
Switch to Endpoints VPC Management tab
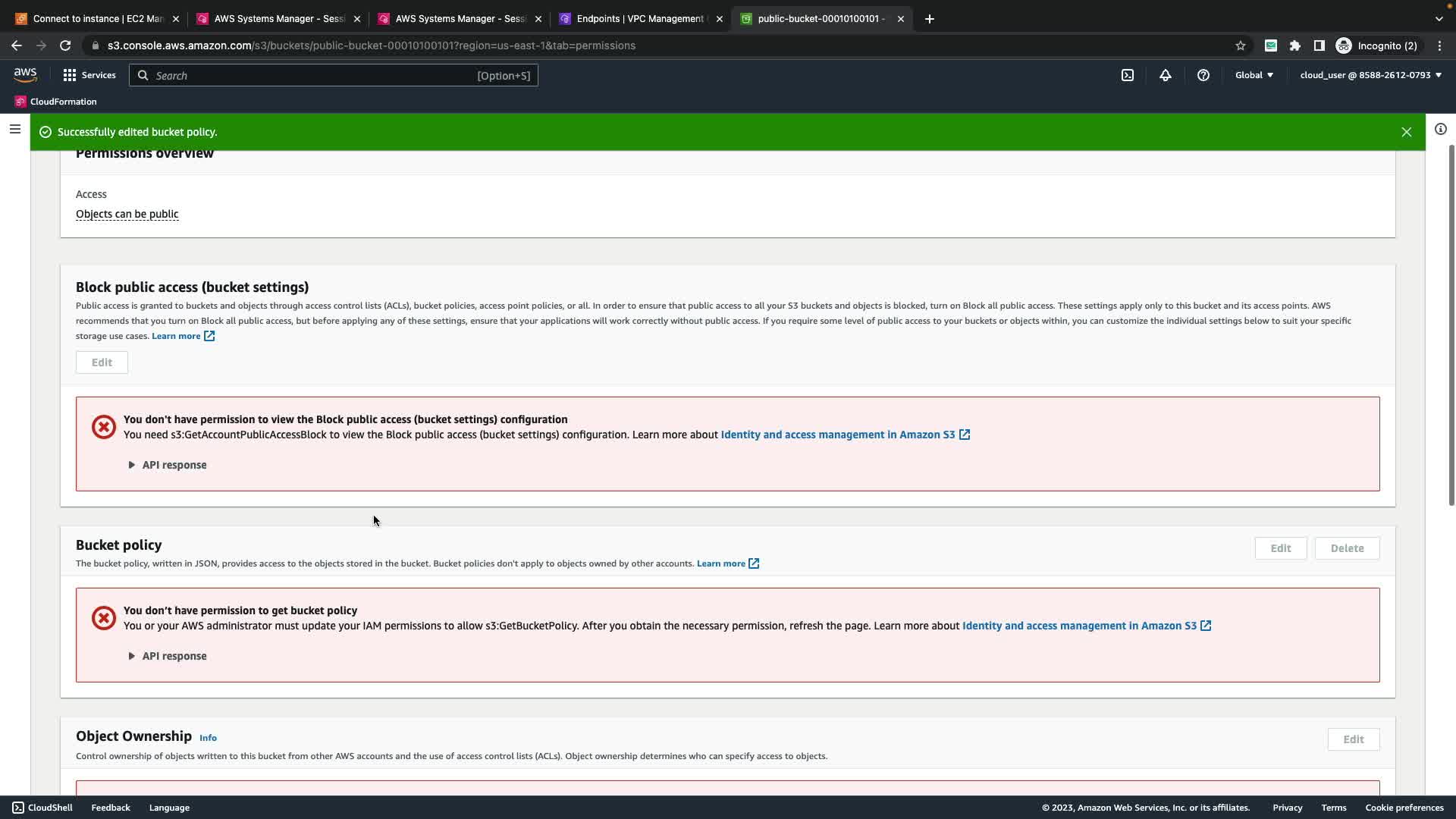pyautogui.click(x=639, y=19)
